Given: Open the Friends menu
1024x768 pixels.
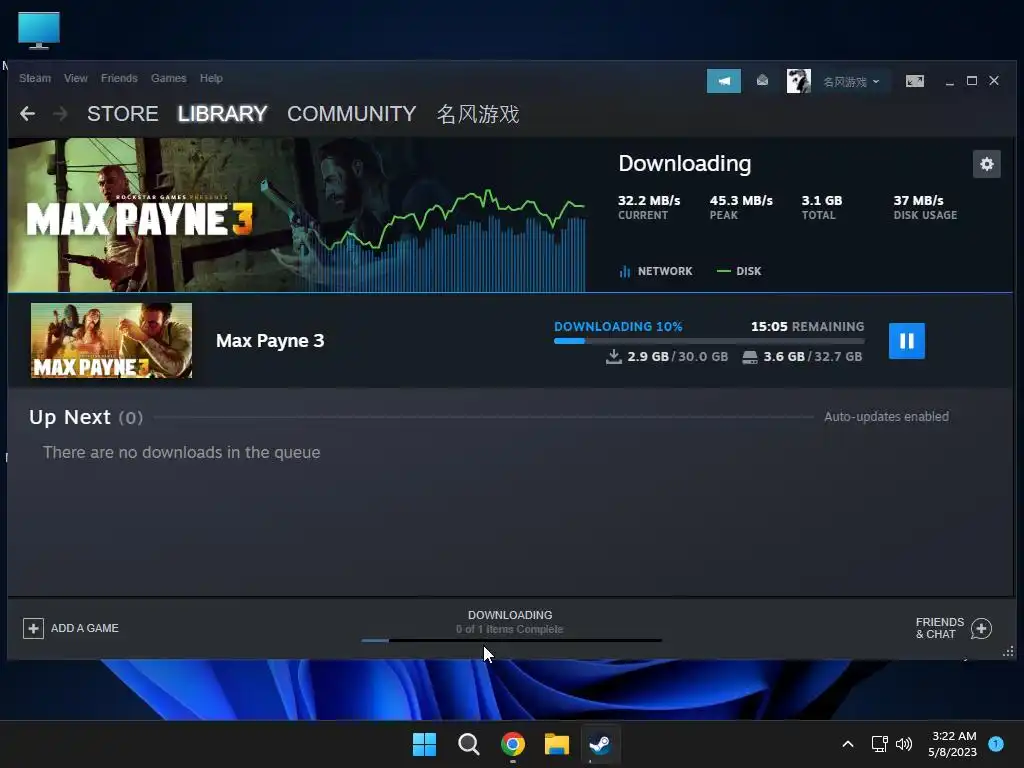Looking at the screenshot, I should click(119, 78).
